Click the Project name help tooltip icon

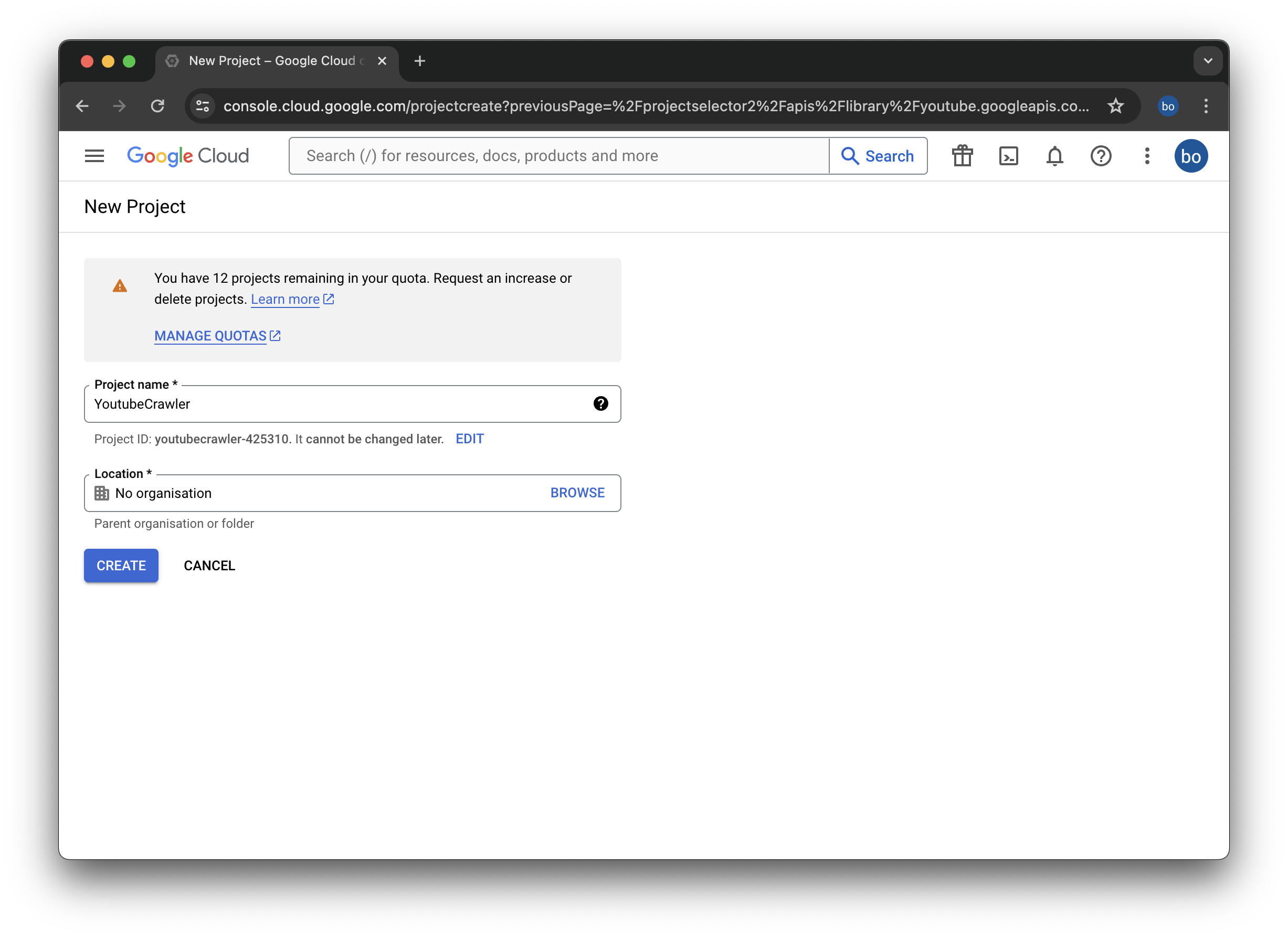(x=600, y=403)
